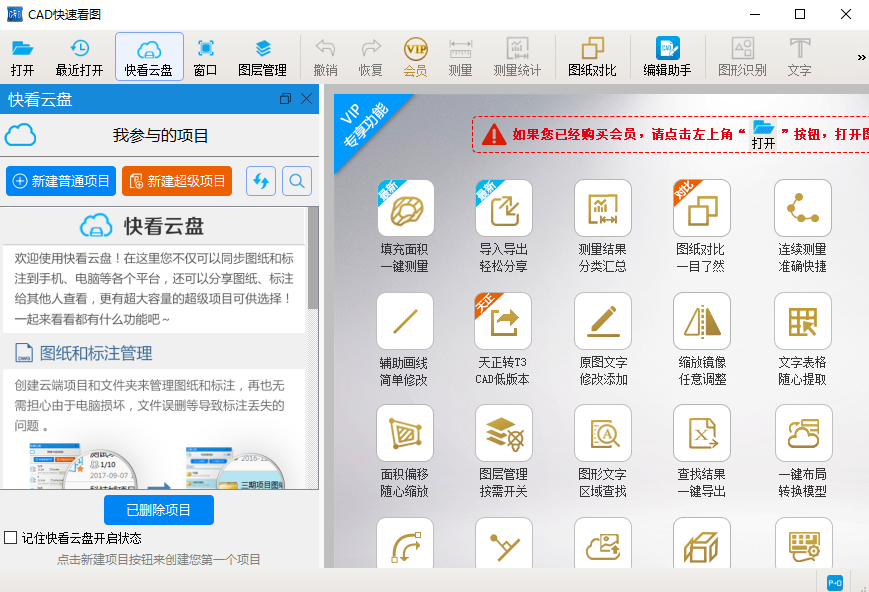Click the 窗口 toolbar icon

coord(205,57)
